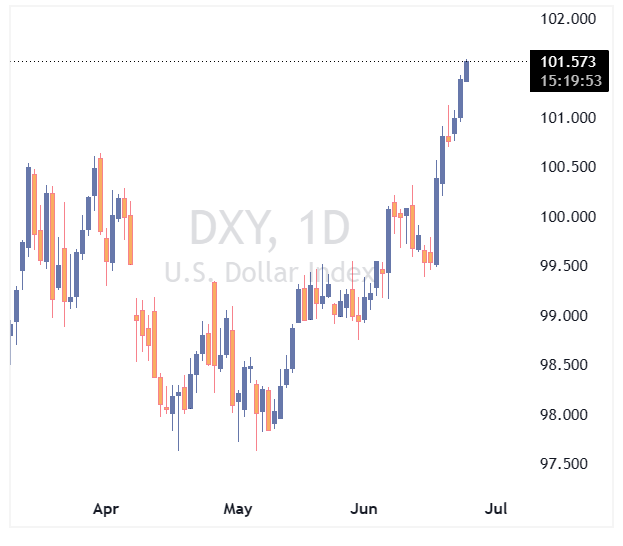Screen dimensions: 623x546
Task: Click the tall orange candle at April peak
Action: pos(101,194)
